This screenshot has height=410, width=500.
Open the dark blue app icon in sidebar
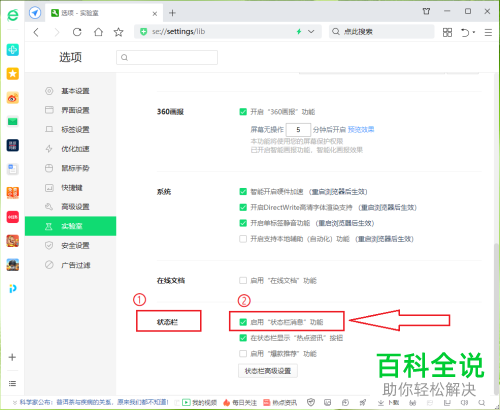point(13,145)
